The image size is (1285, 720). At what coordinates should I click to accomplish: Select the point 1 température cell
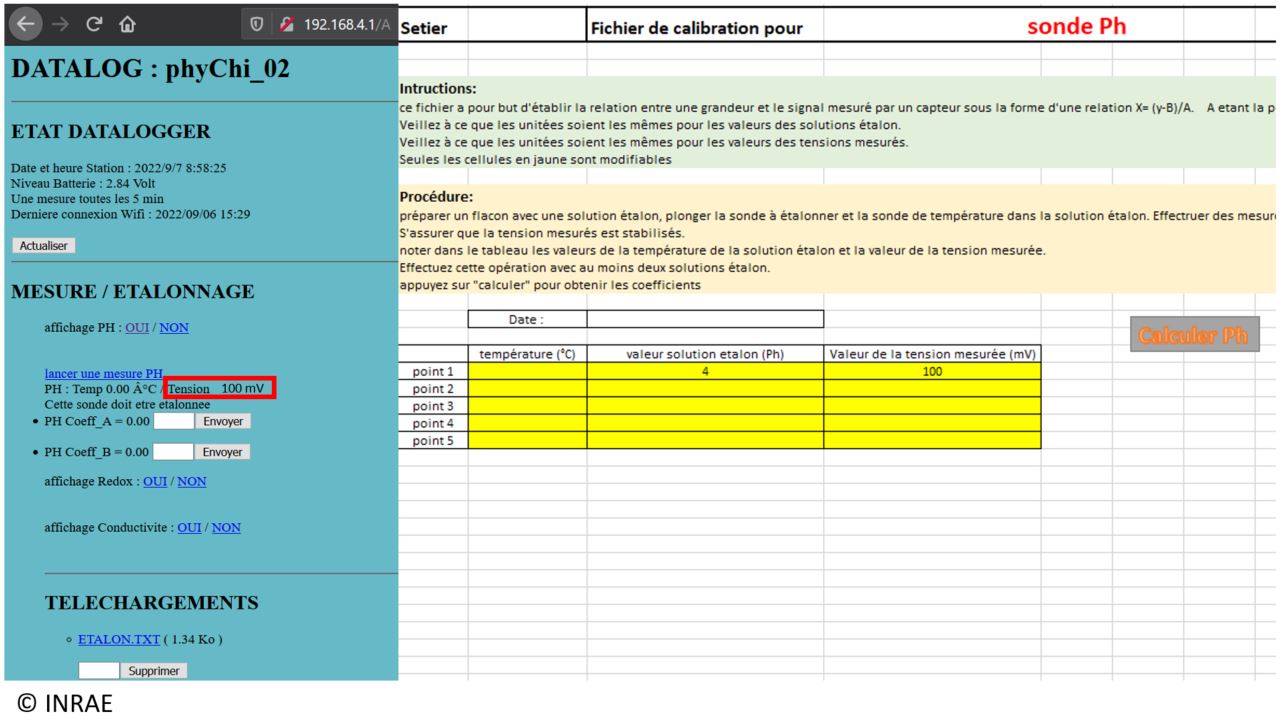[527, 371]
